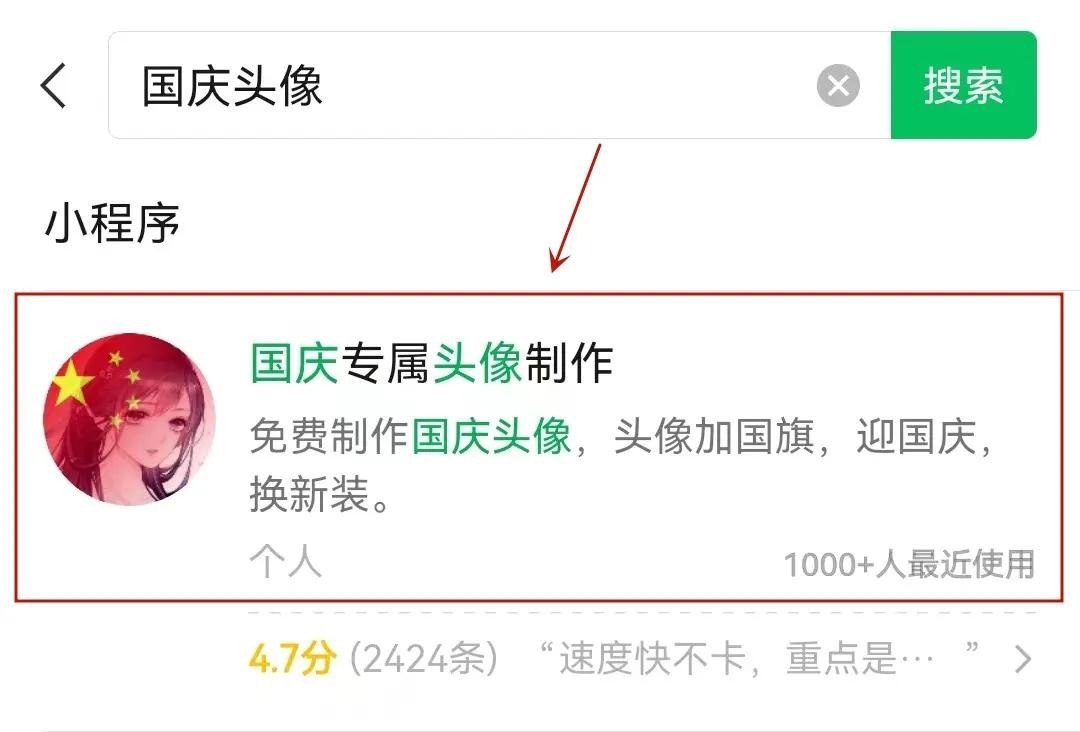Click the 头像加国旗 text in description
Screen dimensions: 1080x732
click(714, 436)
